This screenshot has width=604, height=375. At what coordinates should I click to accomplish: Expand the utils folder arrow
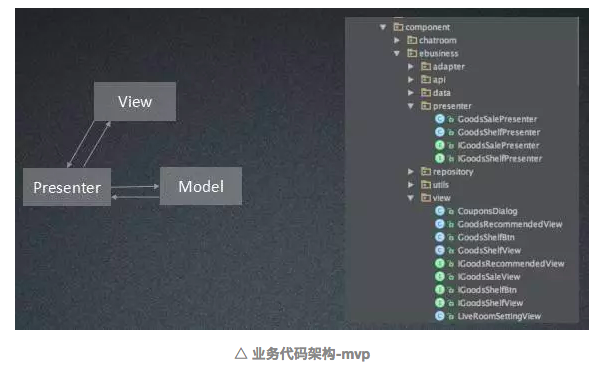411,185
